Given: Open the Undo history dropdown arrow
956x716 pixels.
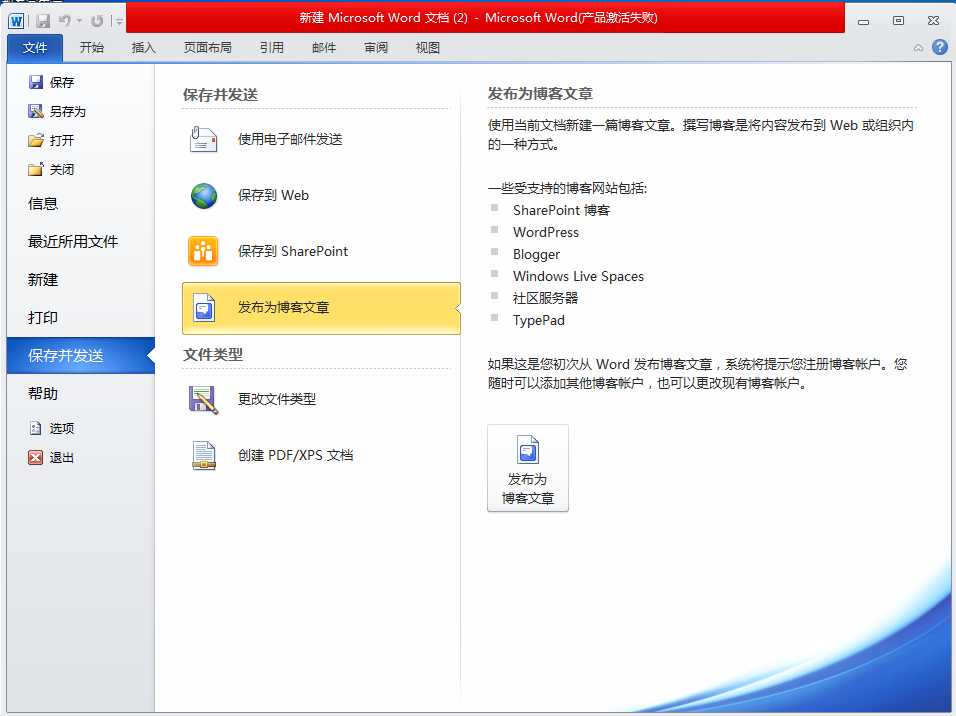Looking at the screenshot, I should [79, 21].
